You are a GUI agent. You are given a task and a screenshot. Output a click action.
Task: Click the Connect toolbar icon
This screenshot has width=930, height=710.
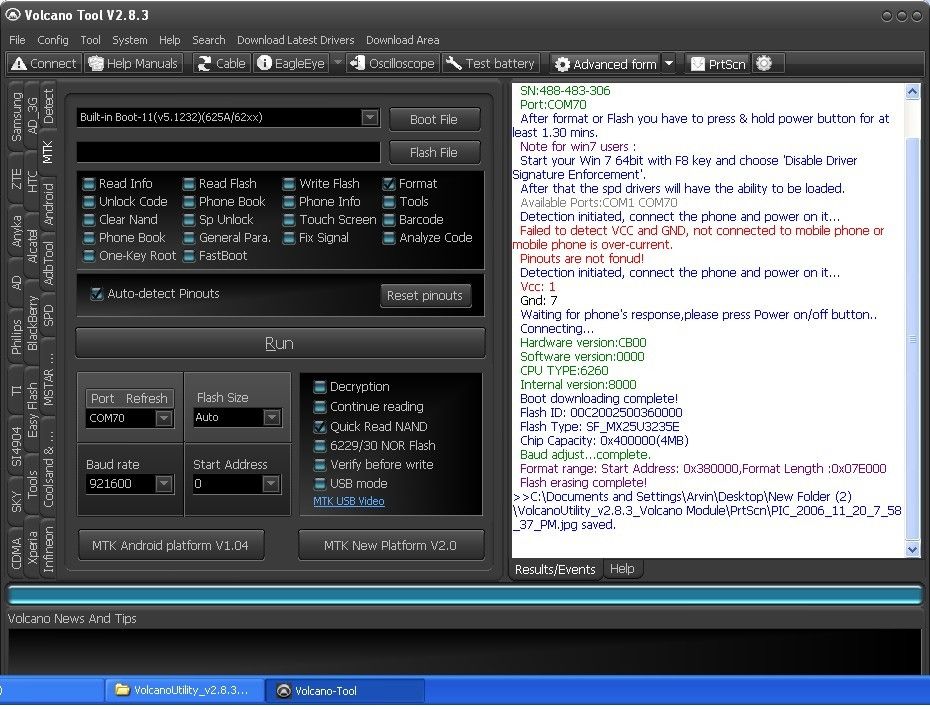(19, 64)
